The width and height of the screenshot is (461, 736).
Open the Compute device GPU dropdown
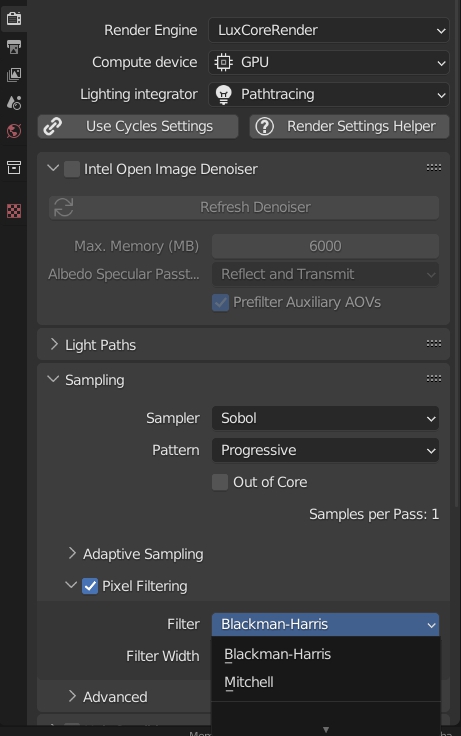pyautogui.click(x=329, y=62)
